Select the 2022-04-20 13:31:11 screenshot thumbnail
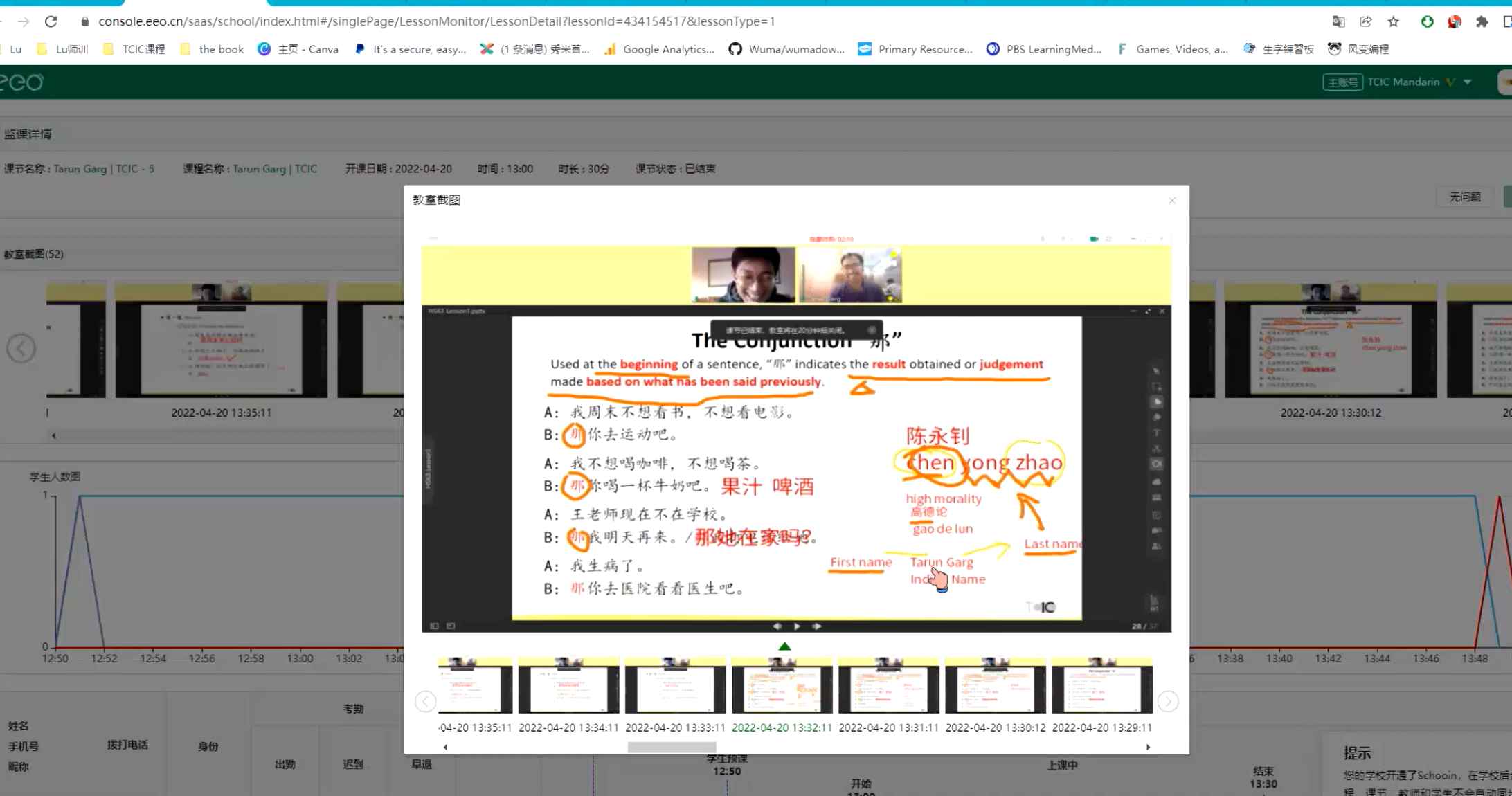Screen dimensions: 1512x796 888,686
